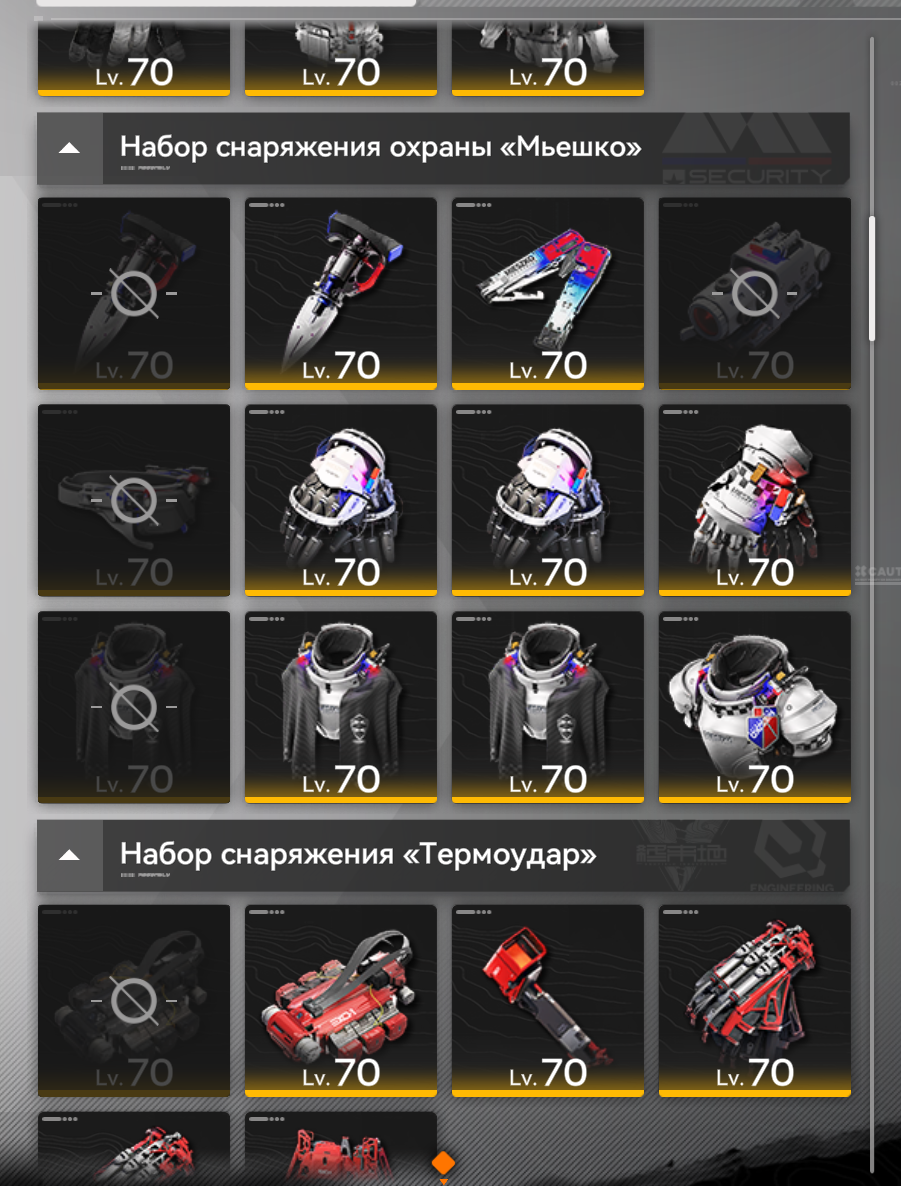Collapse the «Термоудар» gear set section
This screenshot has width=901, height=1186.
[x=70, y=855]
